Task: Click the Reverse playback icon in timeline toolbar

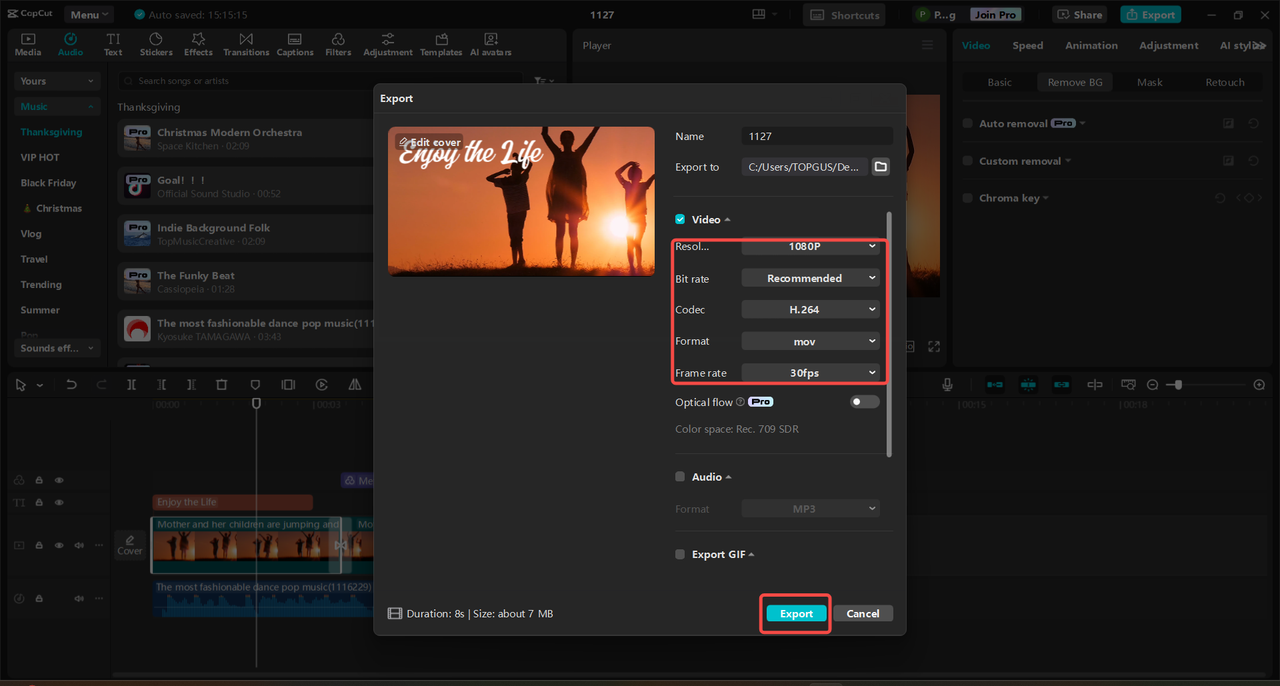Action: 321,385
